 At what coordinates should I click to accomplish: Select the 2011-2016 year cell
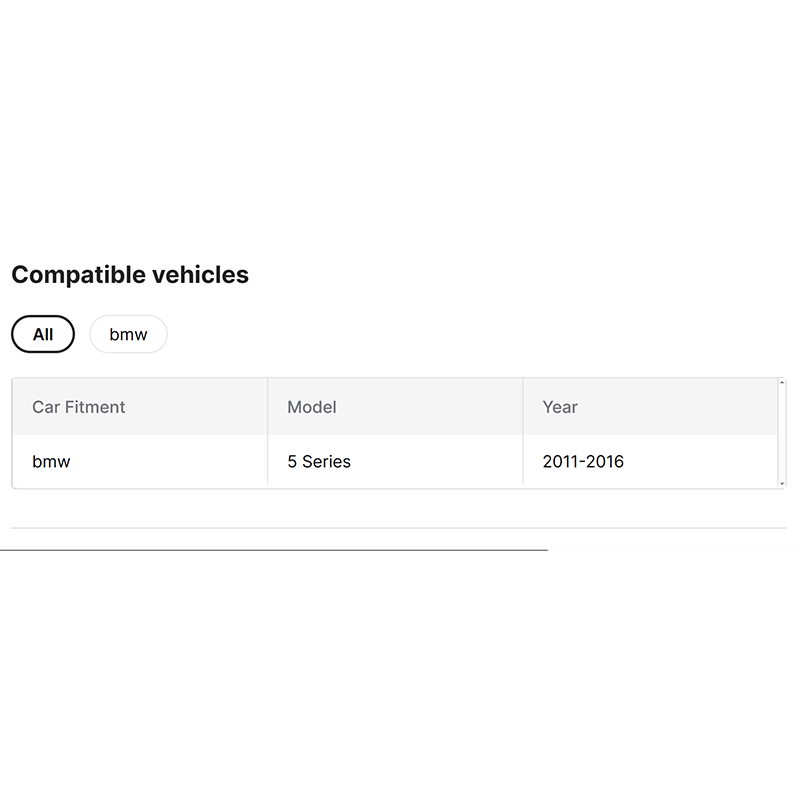(x=583, y=462)
